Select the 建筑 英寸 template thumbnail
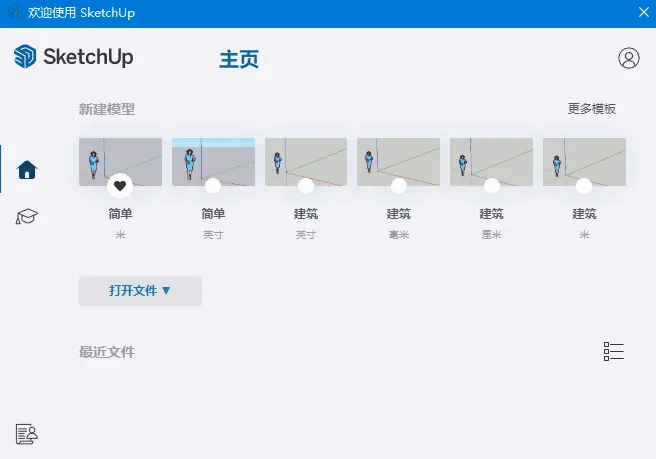This screenshot has width=656, height=459. click(306, 162)
